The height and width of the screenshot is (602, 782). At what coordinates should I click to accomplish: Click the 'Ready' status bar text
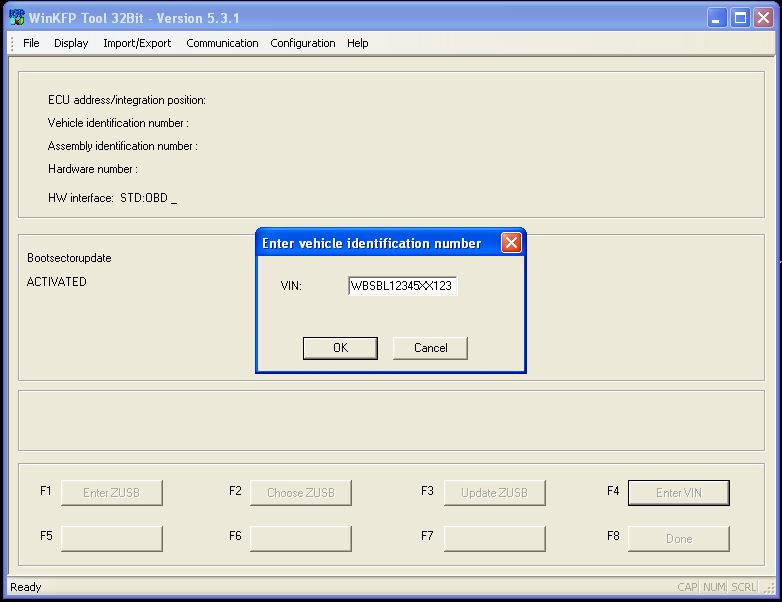coord(25,587)
